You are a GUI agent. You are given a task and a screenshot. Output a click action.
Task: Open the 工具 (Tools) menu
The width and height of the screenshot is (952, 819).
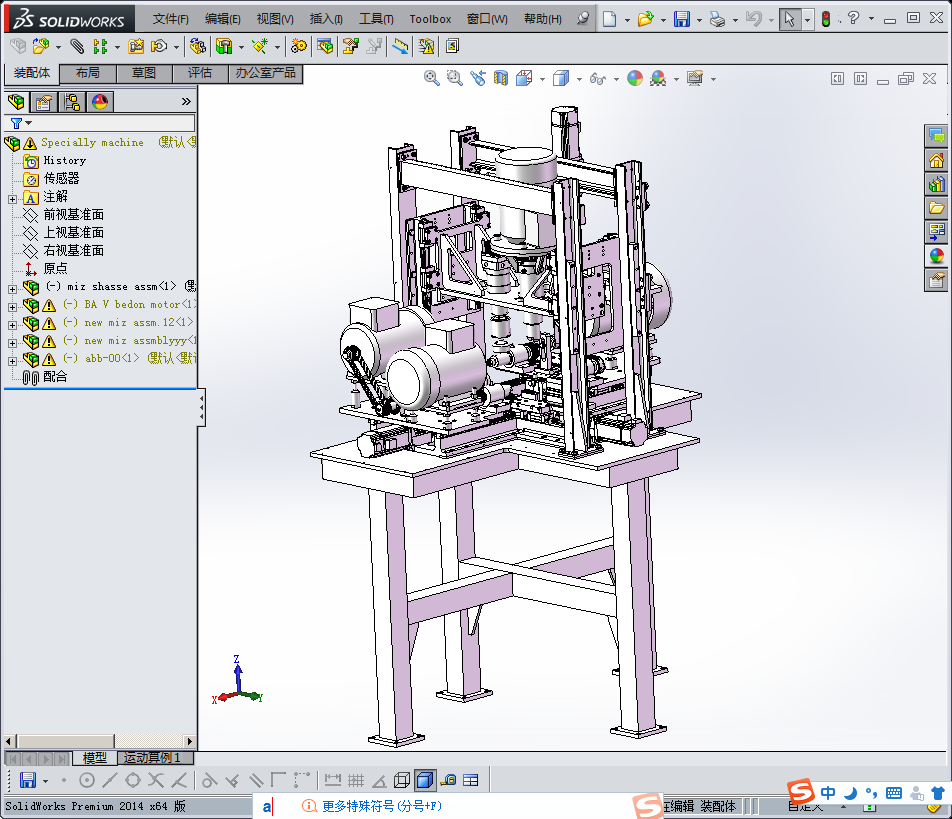point(376,19)
